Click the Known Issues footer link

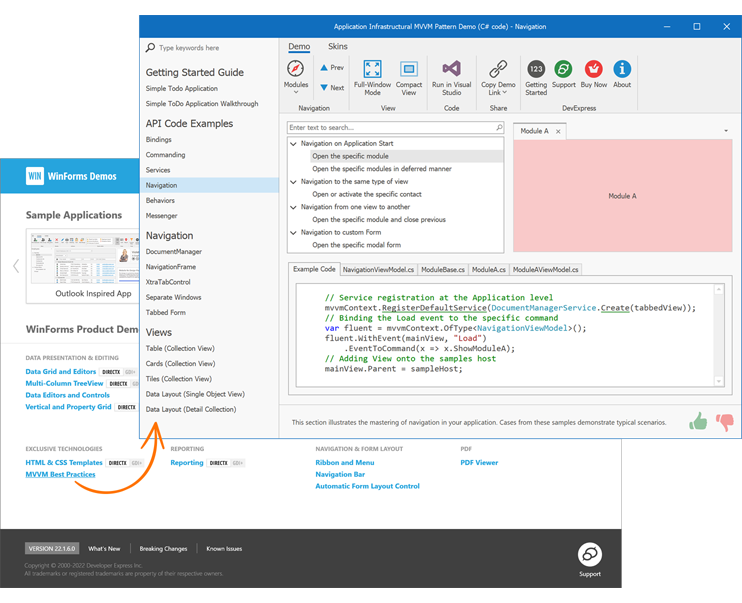(224, 549)
